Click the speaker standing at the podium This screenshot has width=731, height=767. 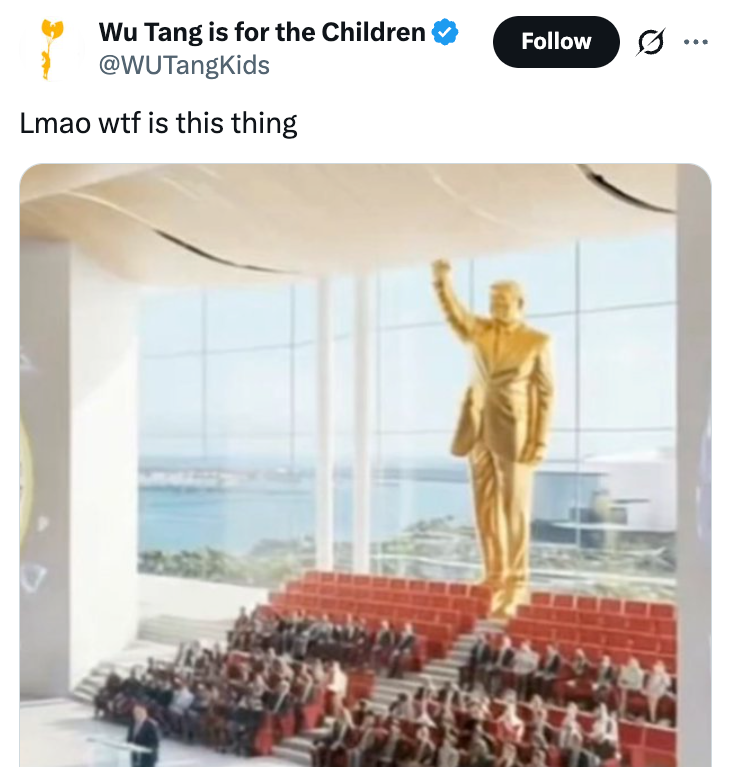(144, 735)
